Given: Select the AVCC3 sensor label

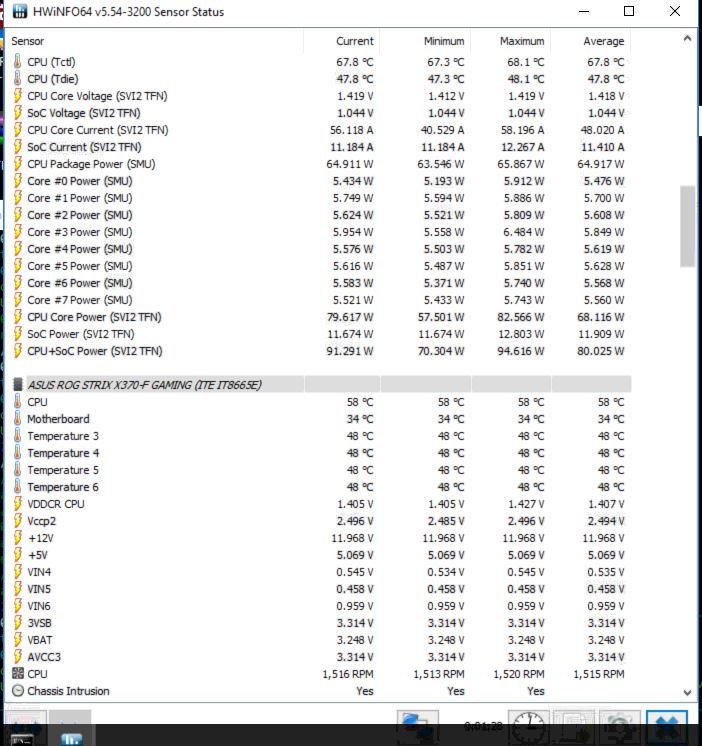Looking at the screenshot, I should (44, 657).
